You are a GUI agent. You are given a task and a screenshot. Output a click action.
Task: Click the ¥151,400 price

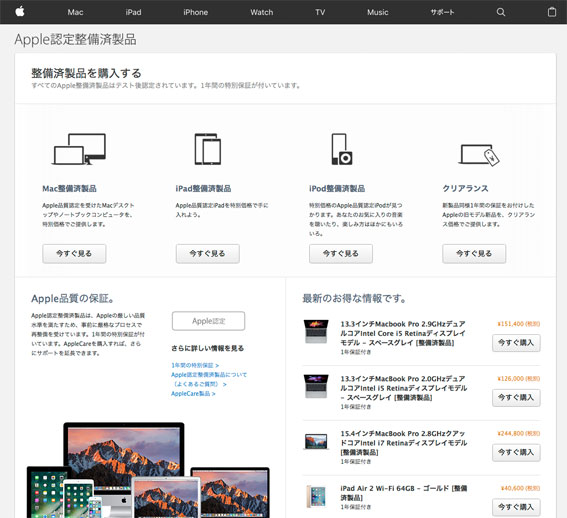point(519,324)
